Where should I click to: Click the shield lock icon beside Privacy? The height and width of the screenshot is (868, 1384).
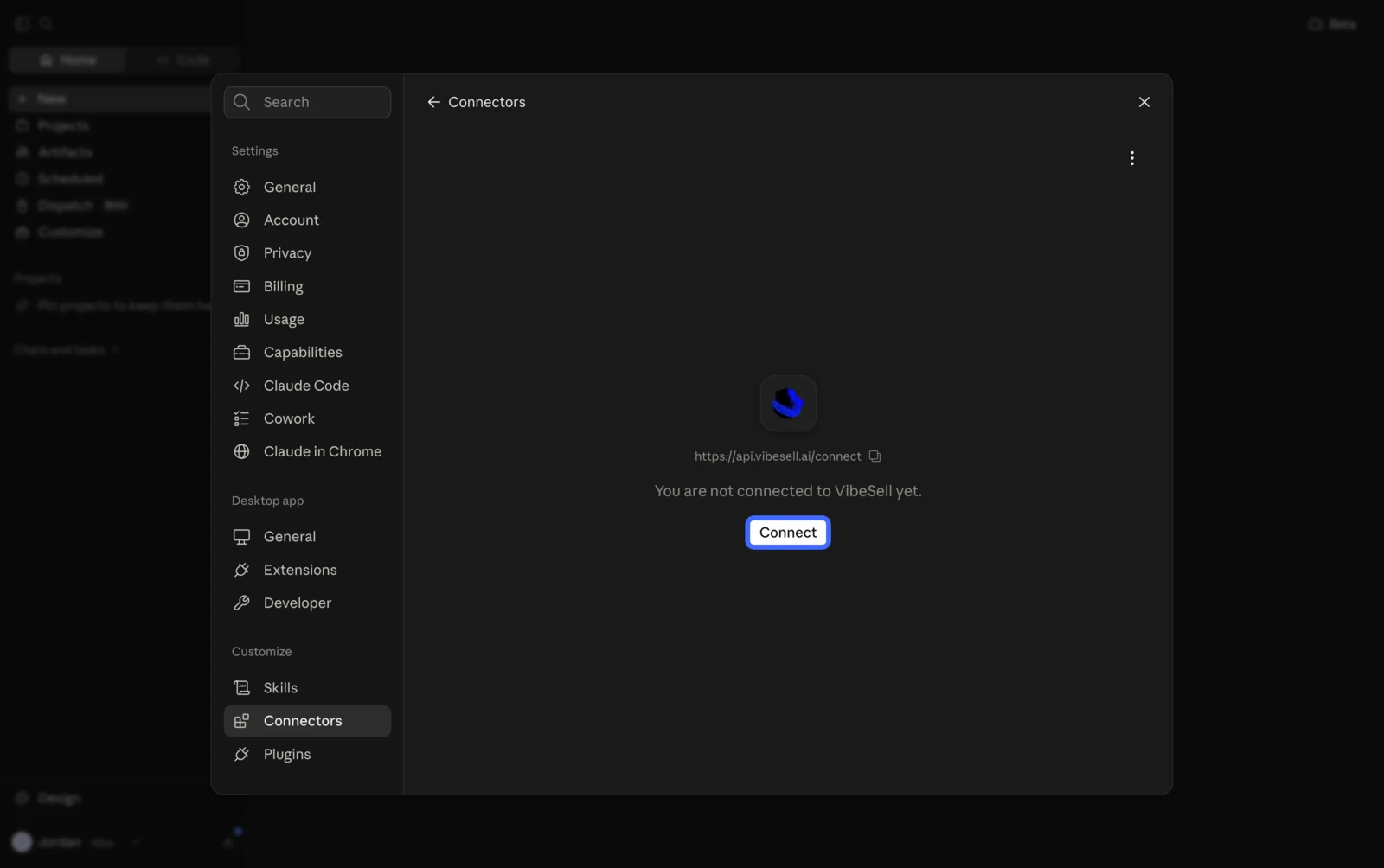tap(242, 253)
